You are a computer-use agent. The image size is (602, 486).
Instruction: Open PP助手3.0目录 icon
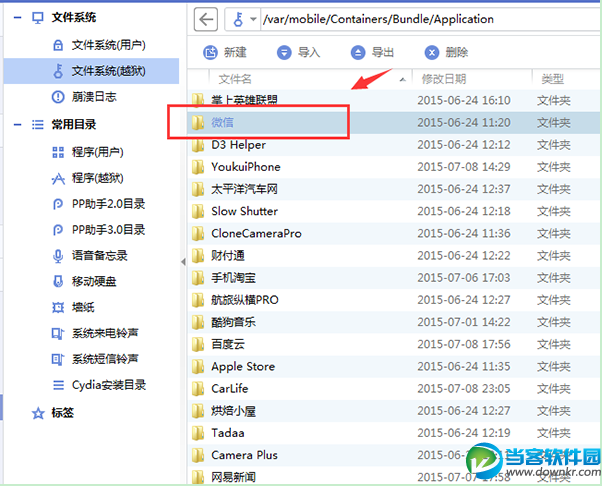coord(58,230)
